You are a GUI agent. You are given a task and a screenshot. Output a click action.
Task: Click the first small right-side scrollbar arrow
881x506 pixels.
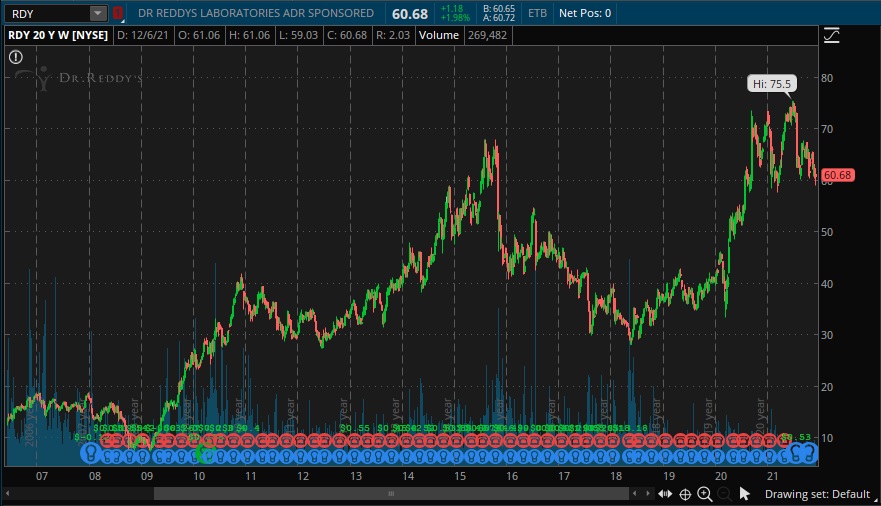coord(635,494)
